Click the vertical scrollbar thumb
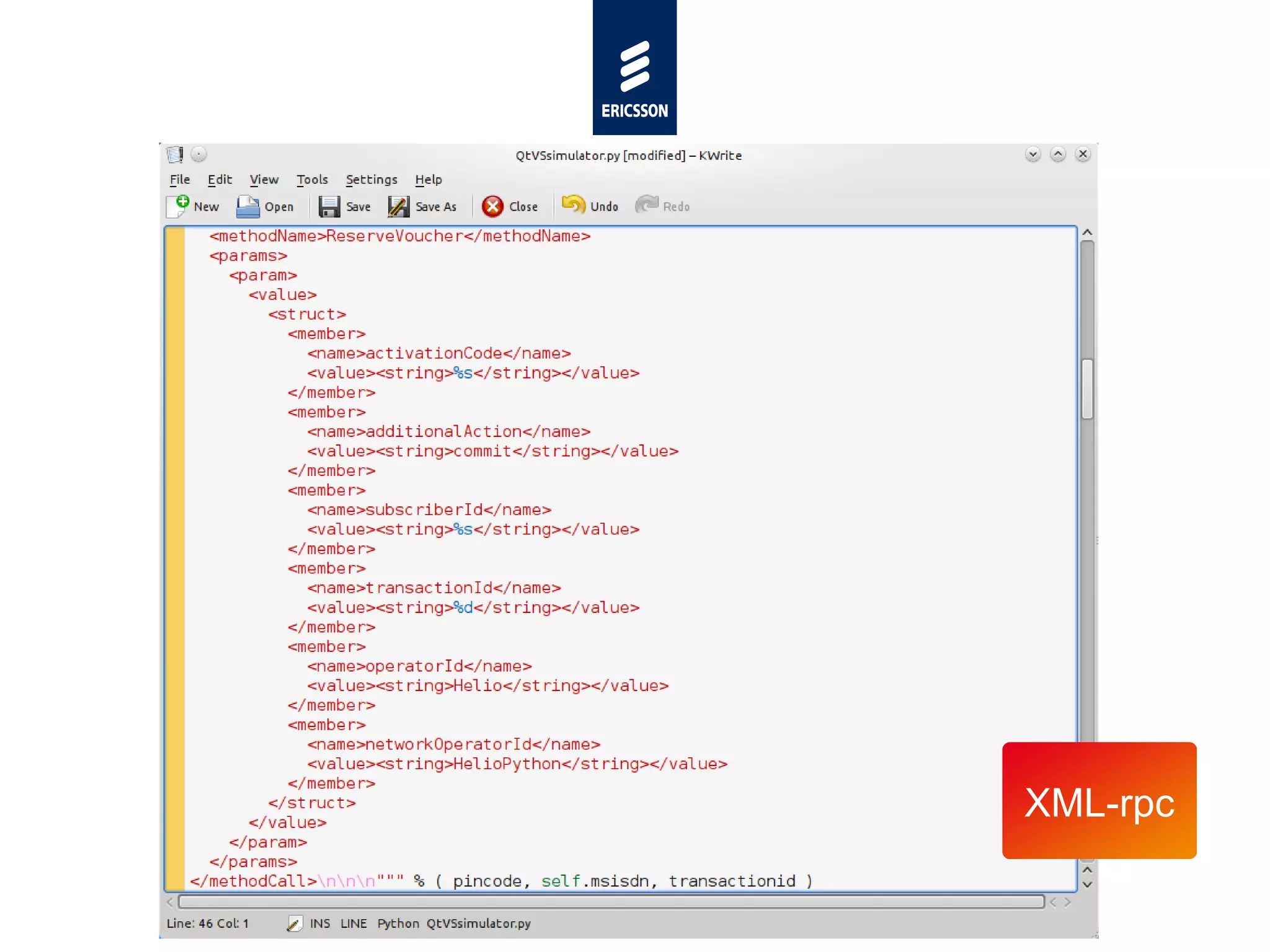This screenshot has width=1270, height=952. click(1087, 389)
